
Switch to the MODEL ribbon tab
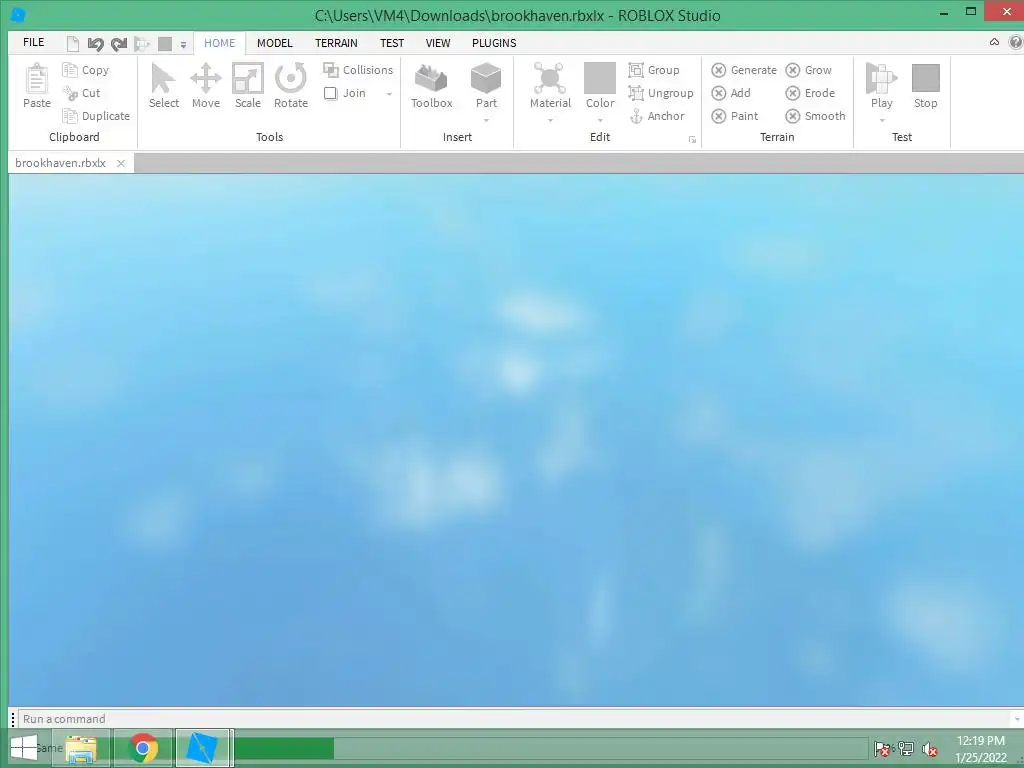pyautogui.click(x=274, y=43)
